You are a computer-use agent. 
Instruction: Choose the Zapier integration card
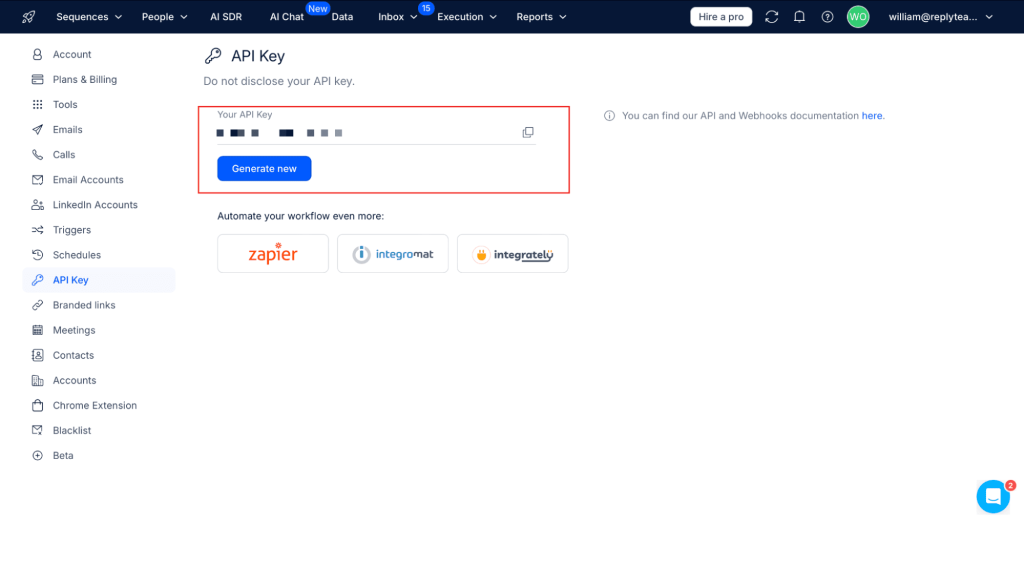coord(273,253)
